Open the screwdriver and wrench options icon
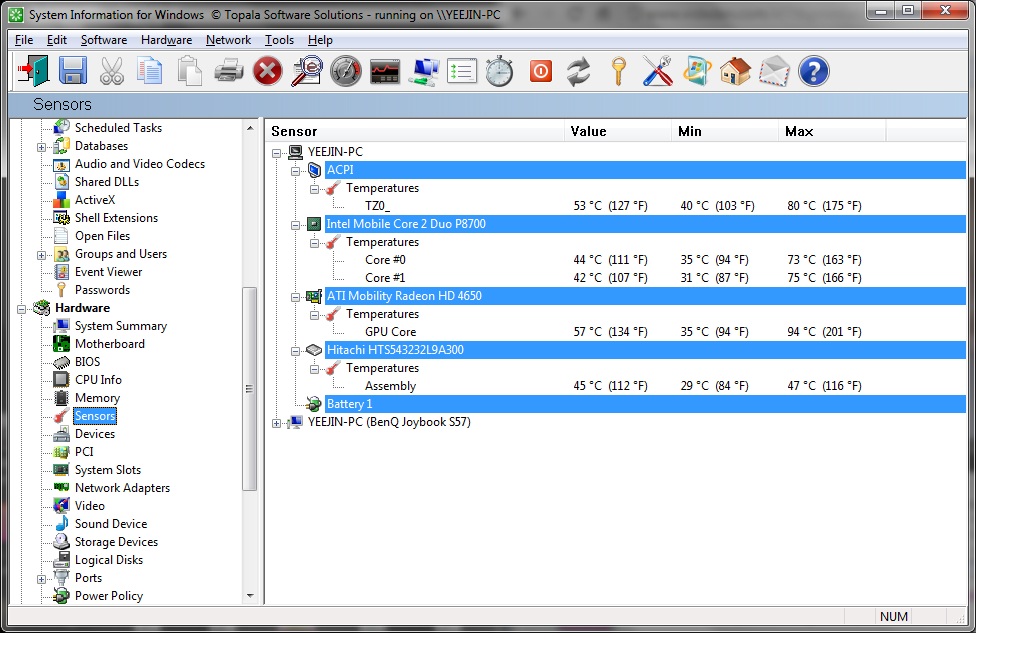The width and height of the screenshot is (1010, 652). 658,71
